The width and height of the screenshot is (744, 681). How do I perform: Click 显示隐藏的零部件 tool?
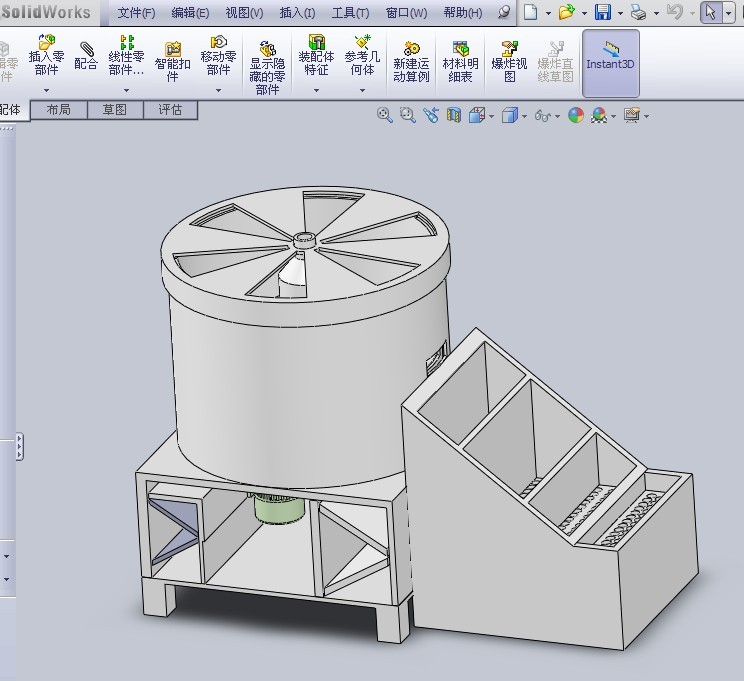point(267,68)
